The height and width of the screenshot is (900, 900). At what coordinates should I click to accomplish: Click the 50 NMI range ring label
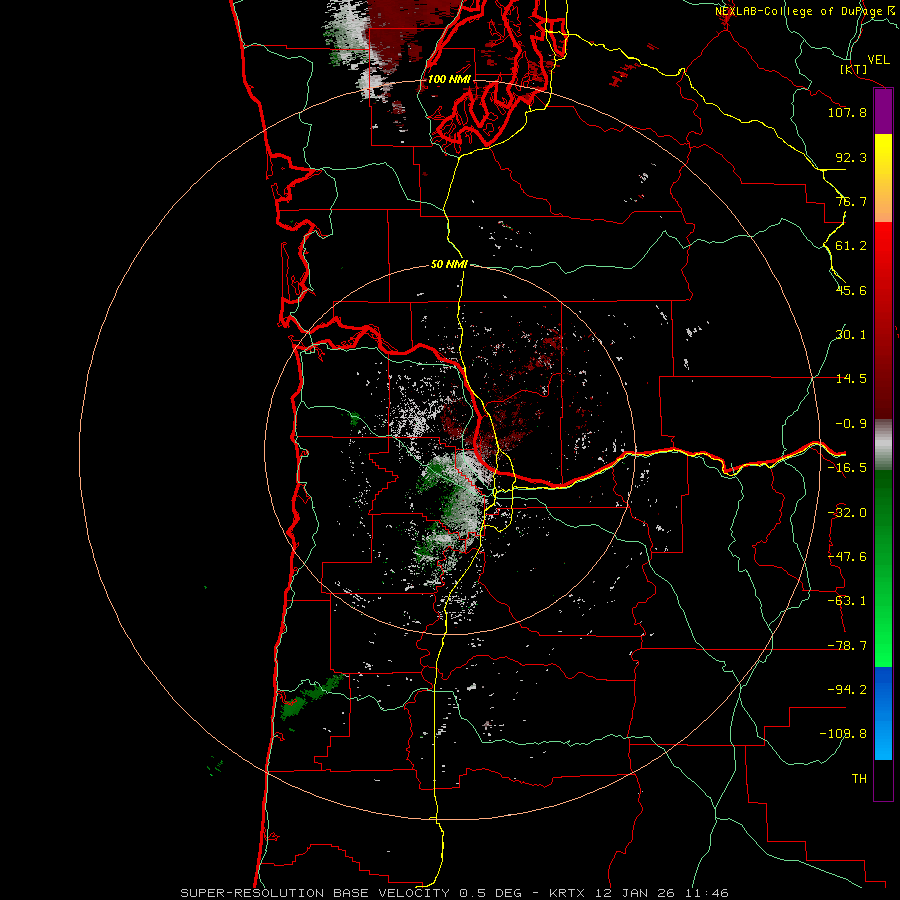click(449, 265)
